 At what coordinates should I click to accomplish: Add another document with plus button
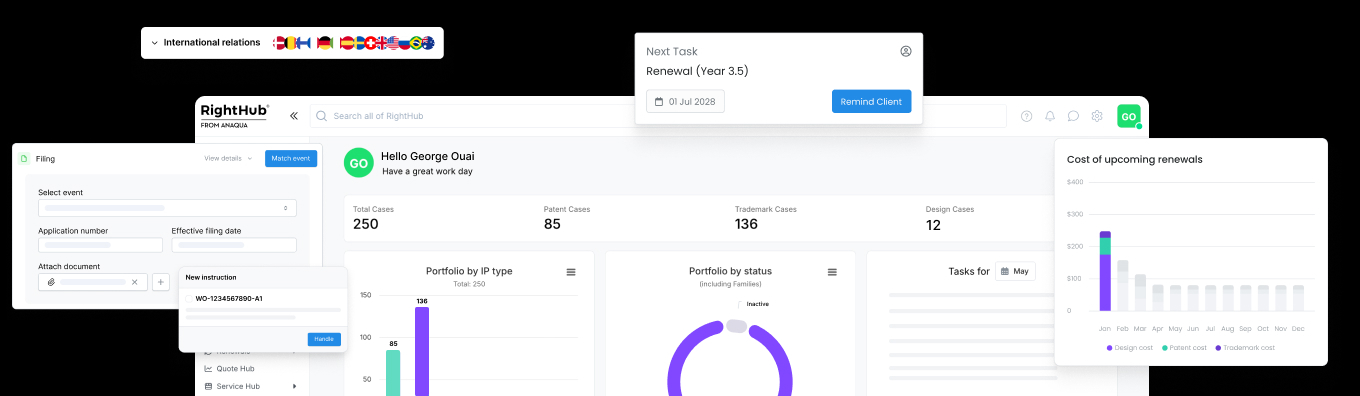[x=160, y=282]
